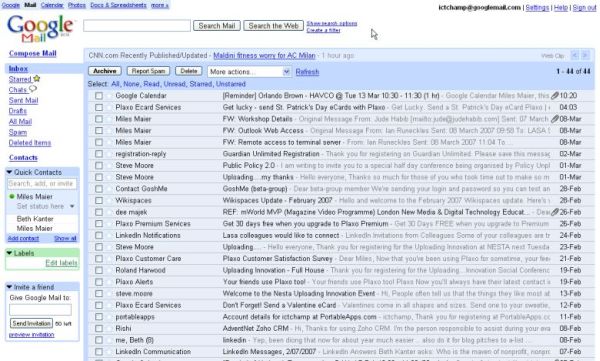
Task: Click Compose Mail link
Action: coord(33,53)
